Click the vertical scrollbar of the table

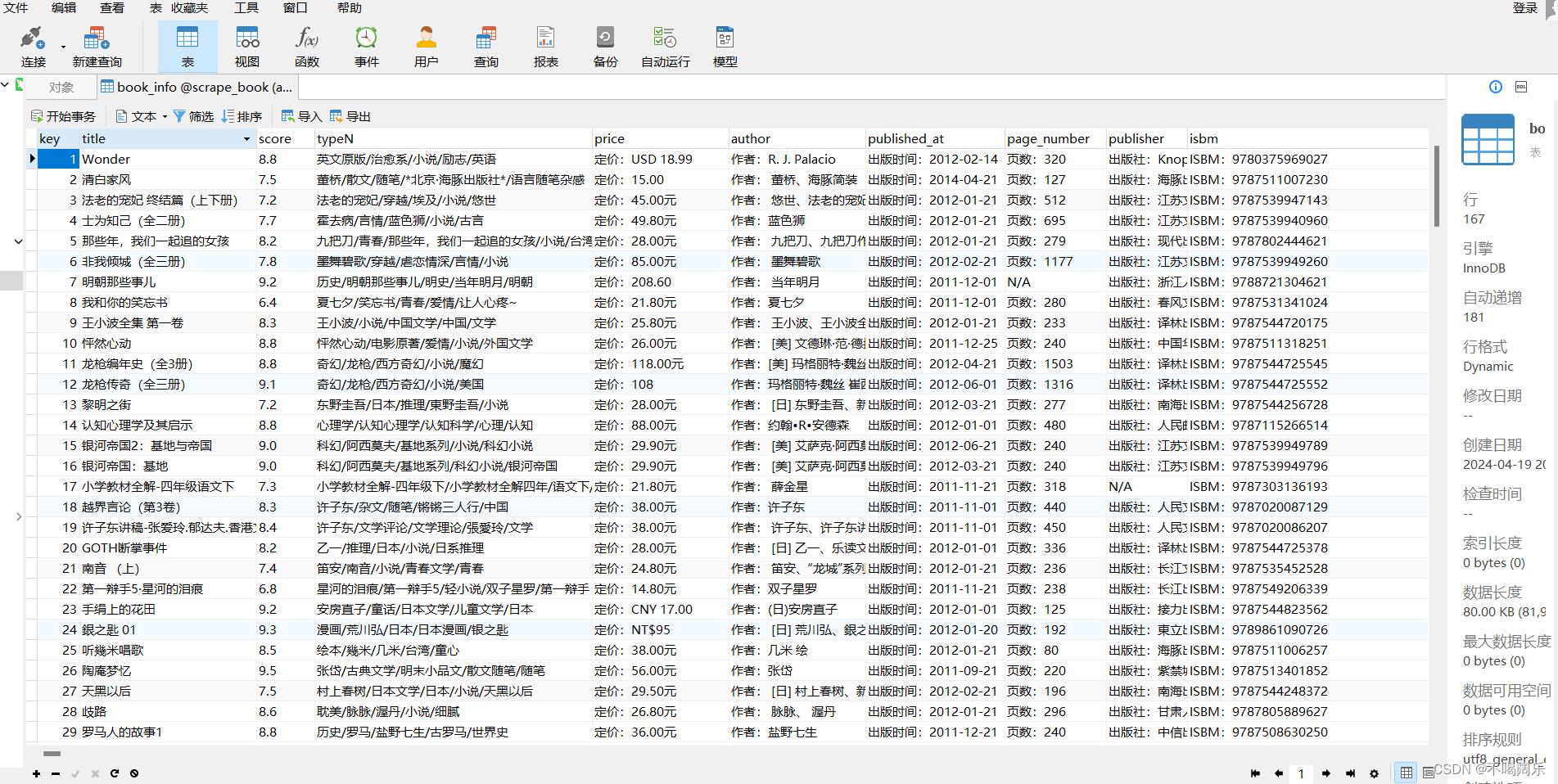point(1436,186)
